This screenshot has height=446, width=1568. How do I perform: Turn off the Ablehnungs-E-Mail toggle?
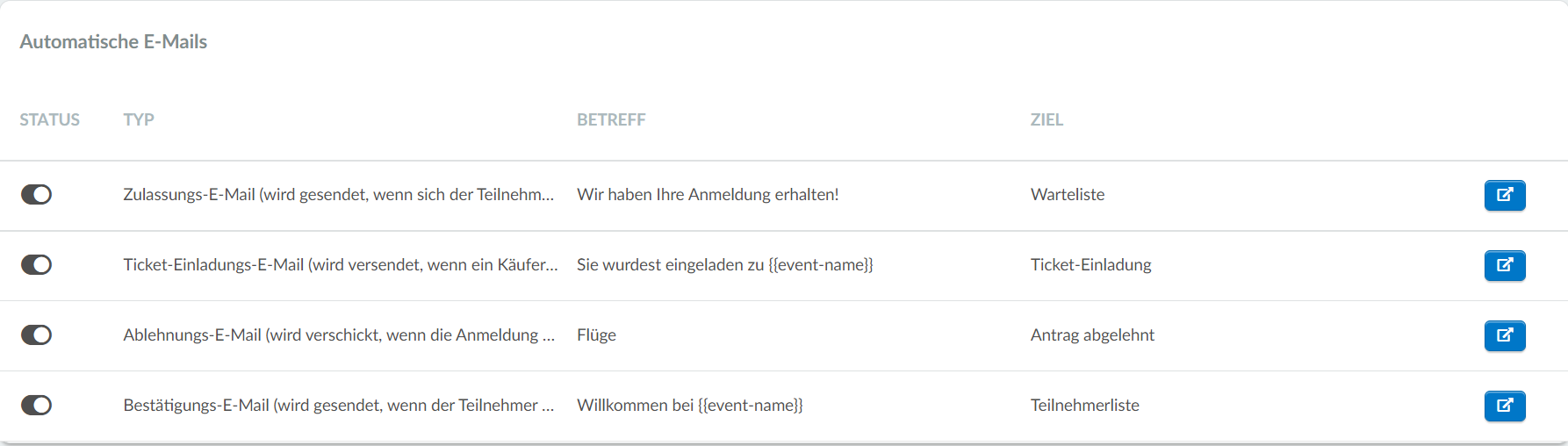point(37,334)
